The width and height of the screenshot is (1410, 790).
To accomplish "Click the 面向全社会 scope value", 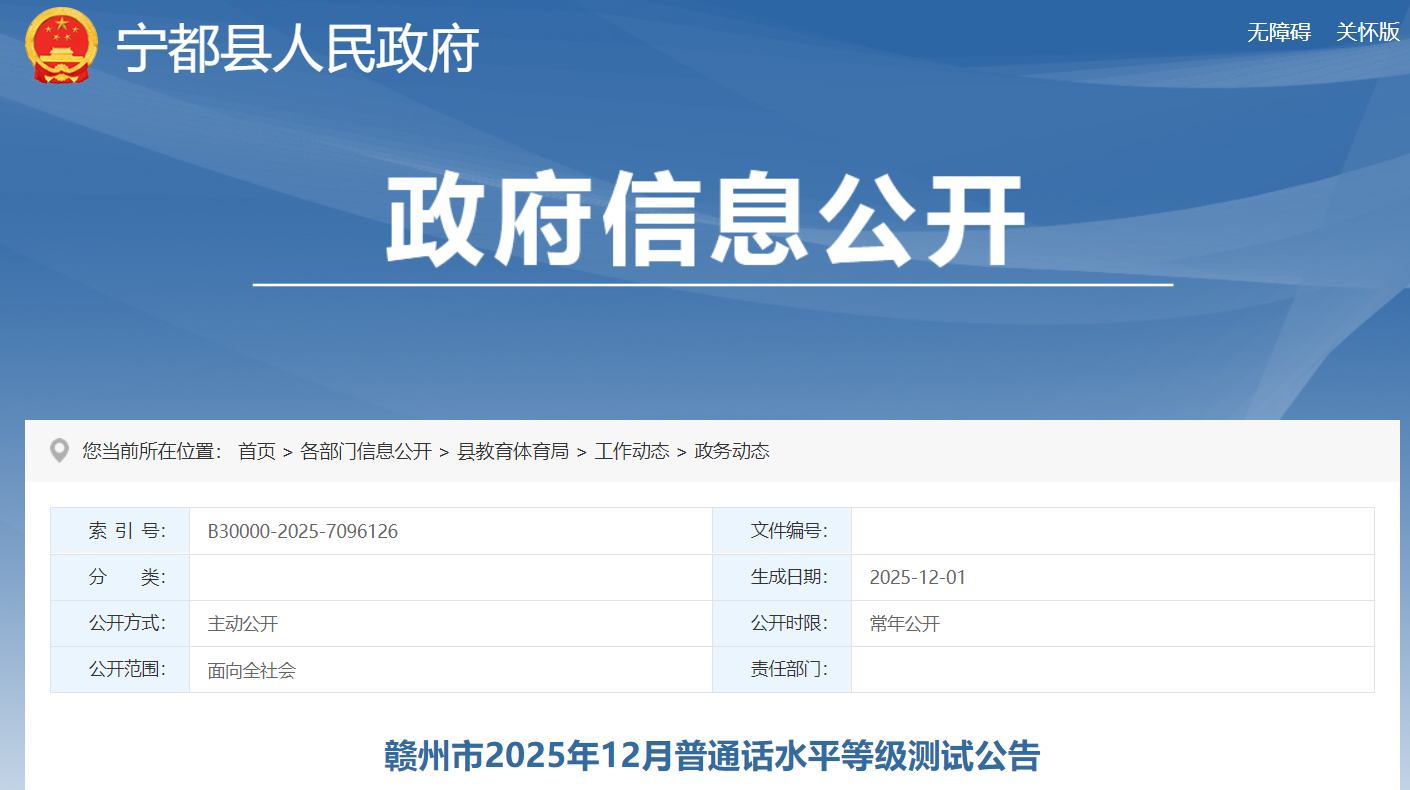I will click(x=252, y=670).
